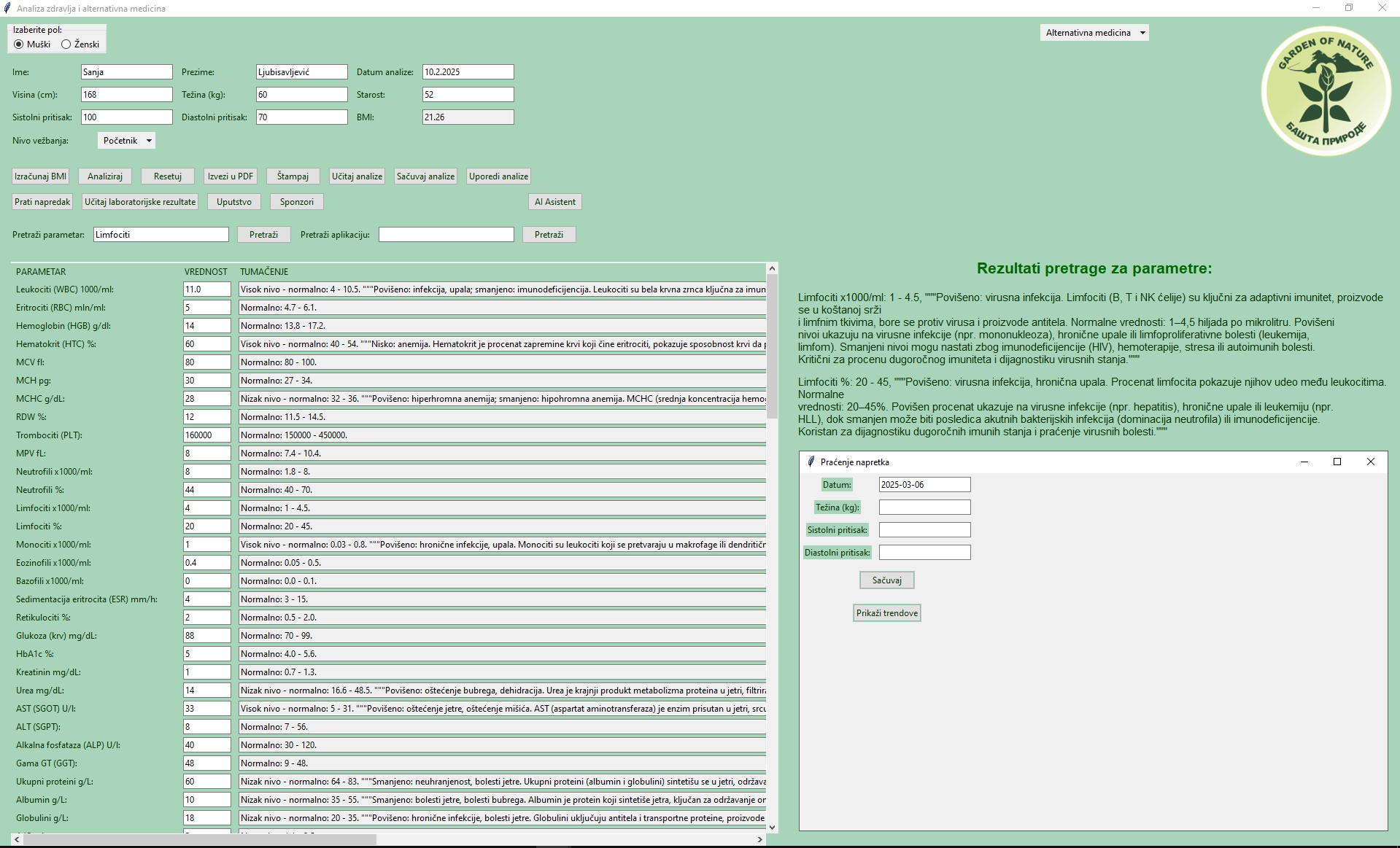Click the Gama GT (GGT) value field

click(207, 763)
